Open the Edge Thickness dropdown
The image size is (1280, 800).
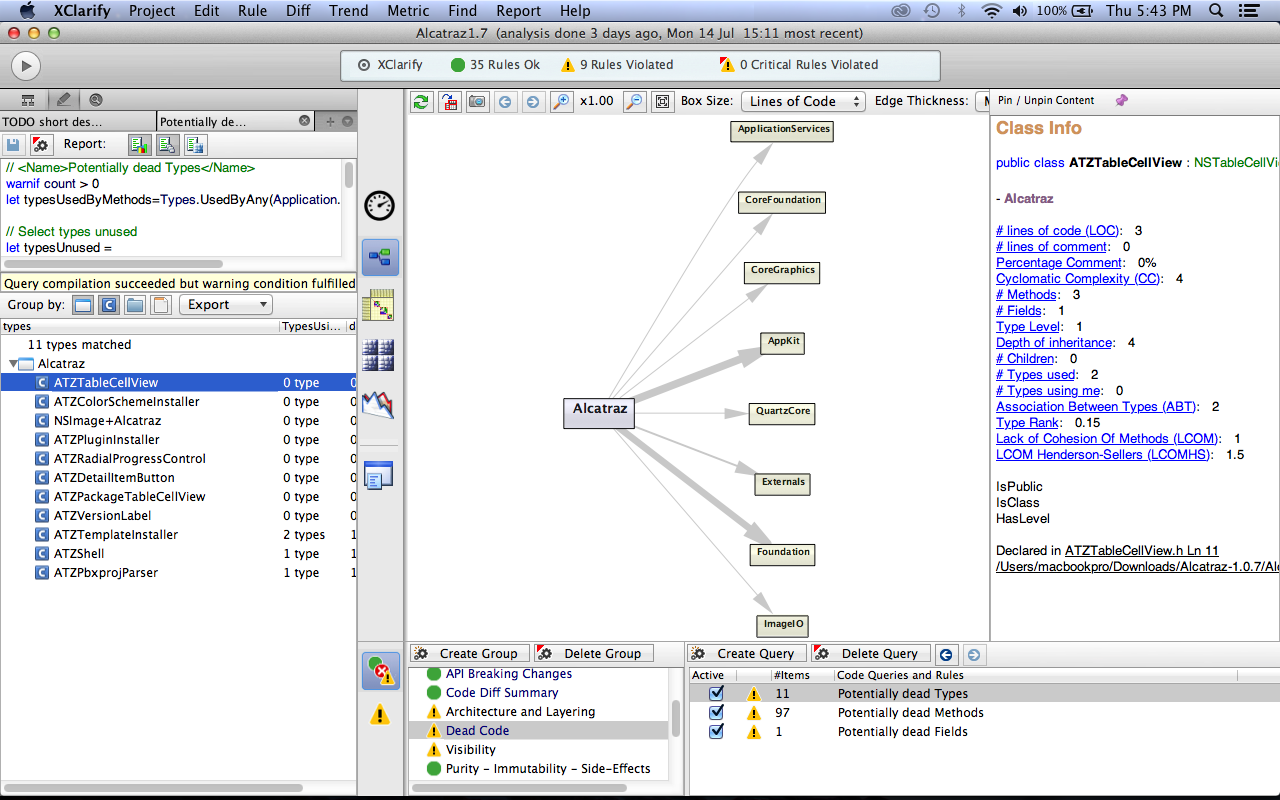pos(983,101)
